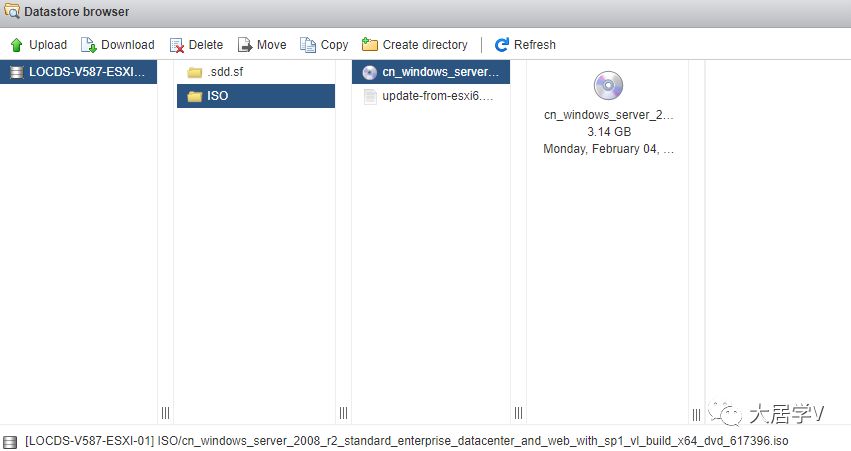Click the Datastore browser title icon
Viewport: 851px width, 451px height.
point(11,11)
